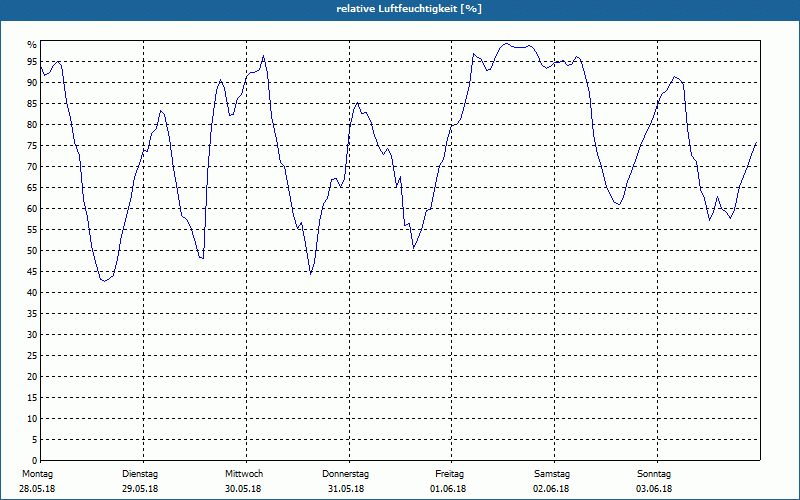Click the date '30.05.18'
This screenshot has width=800, height=500.
(243, 489)
